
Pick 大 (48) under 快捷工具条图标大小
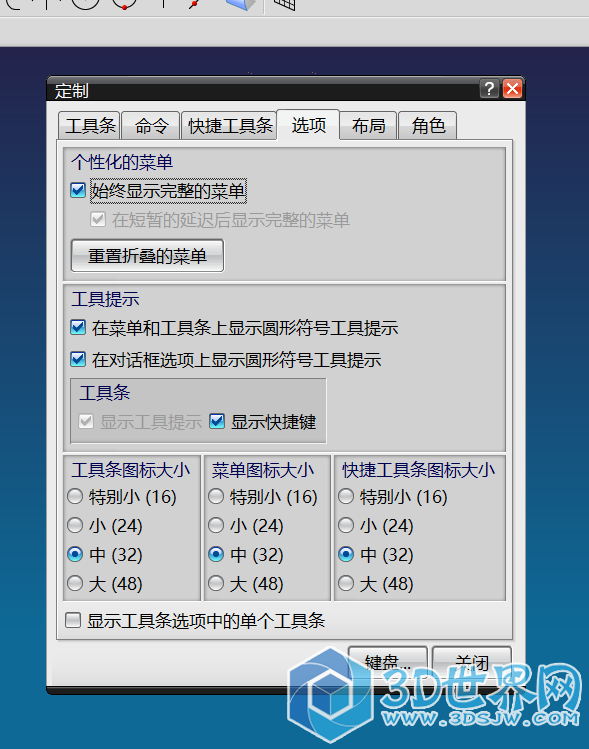346,583
